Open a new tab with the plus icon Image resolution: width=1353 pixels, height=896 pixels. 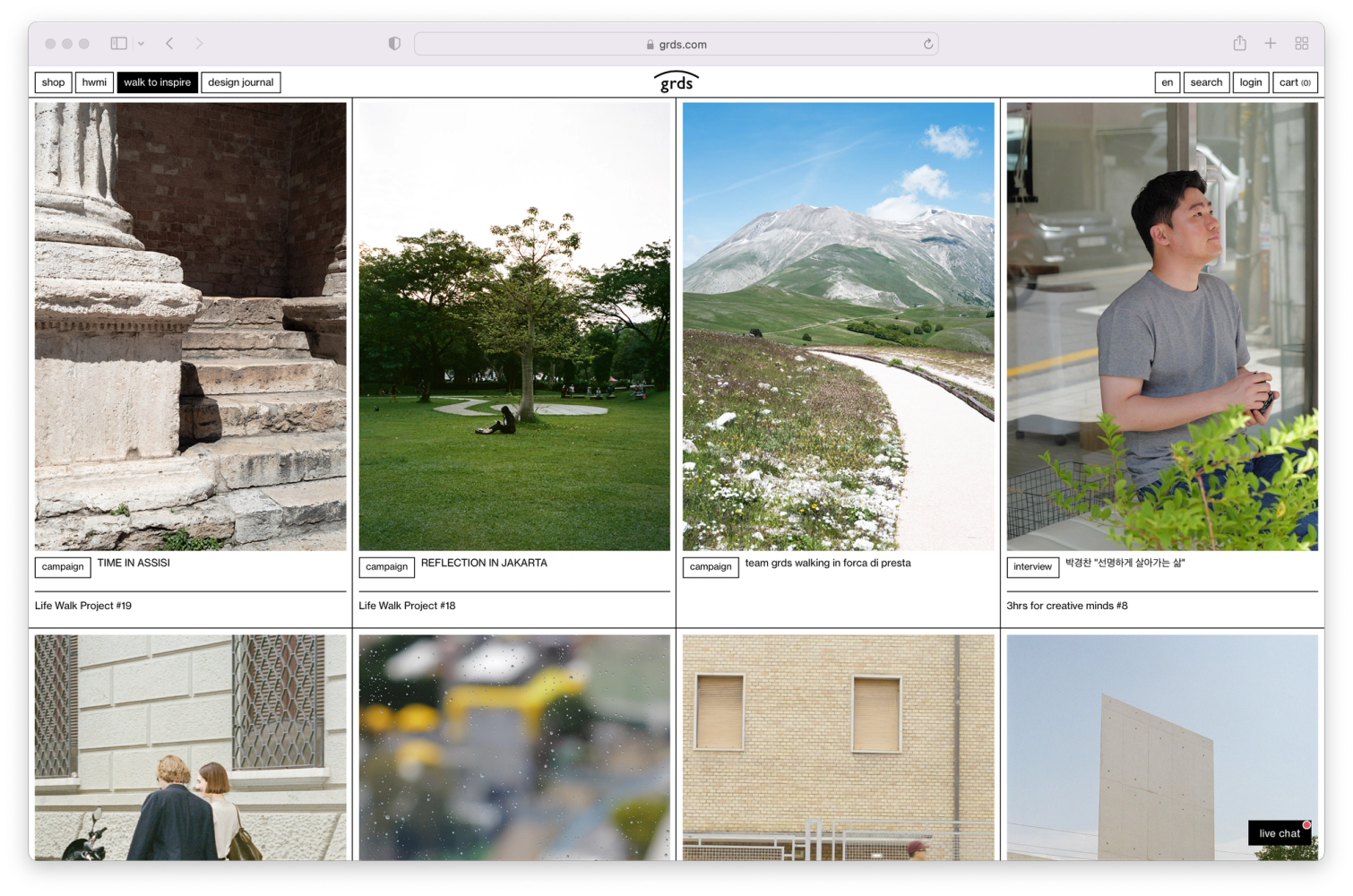tap(1270, 43)
